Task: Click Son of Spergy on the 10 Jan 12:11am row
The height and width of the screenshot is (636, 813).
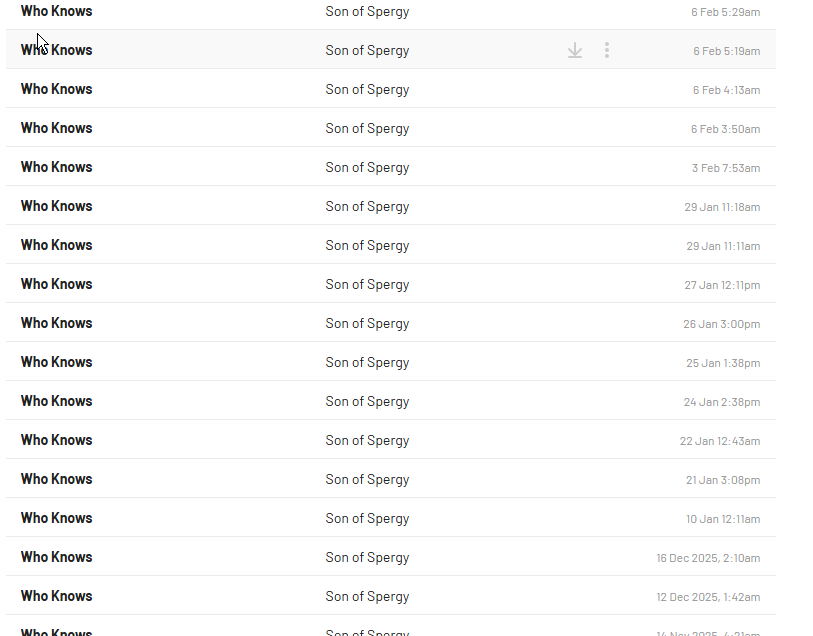Action: coord(367,519)
